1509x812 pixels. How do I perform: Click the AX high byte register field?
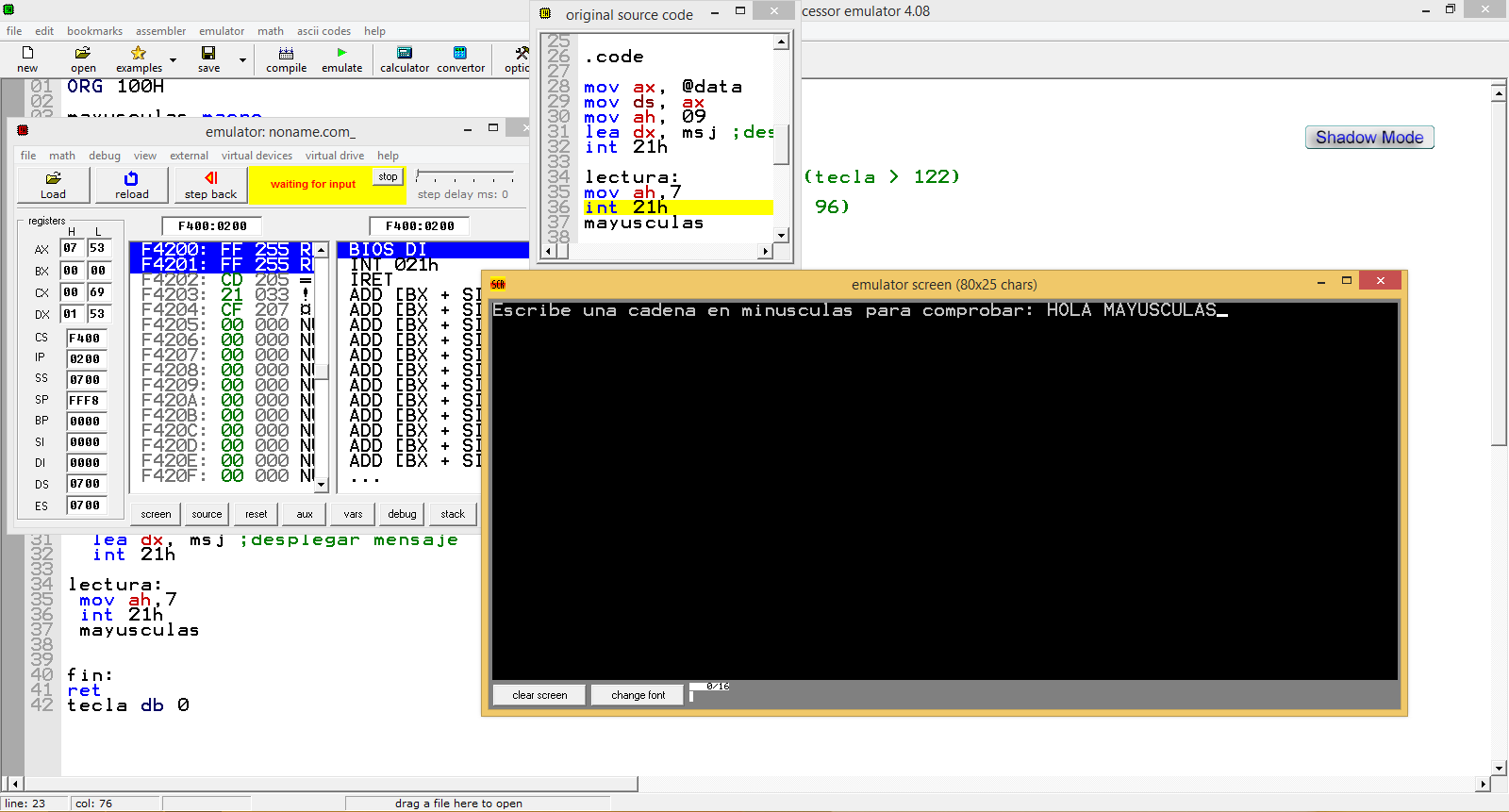pyautogui.click(x=71, y=248)
